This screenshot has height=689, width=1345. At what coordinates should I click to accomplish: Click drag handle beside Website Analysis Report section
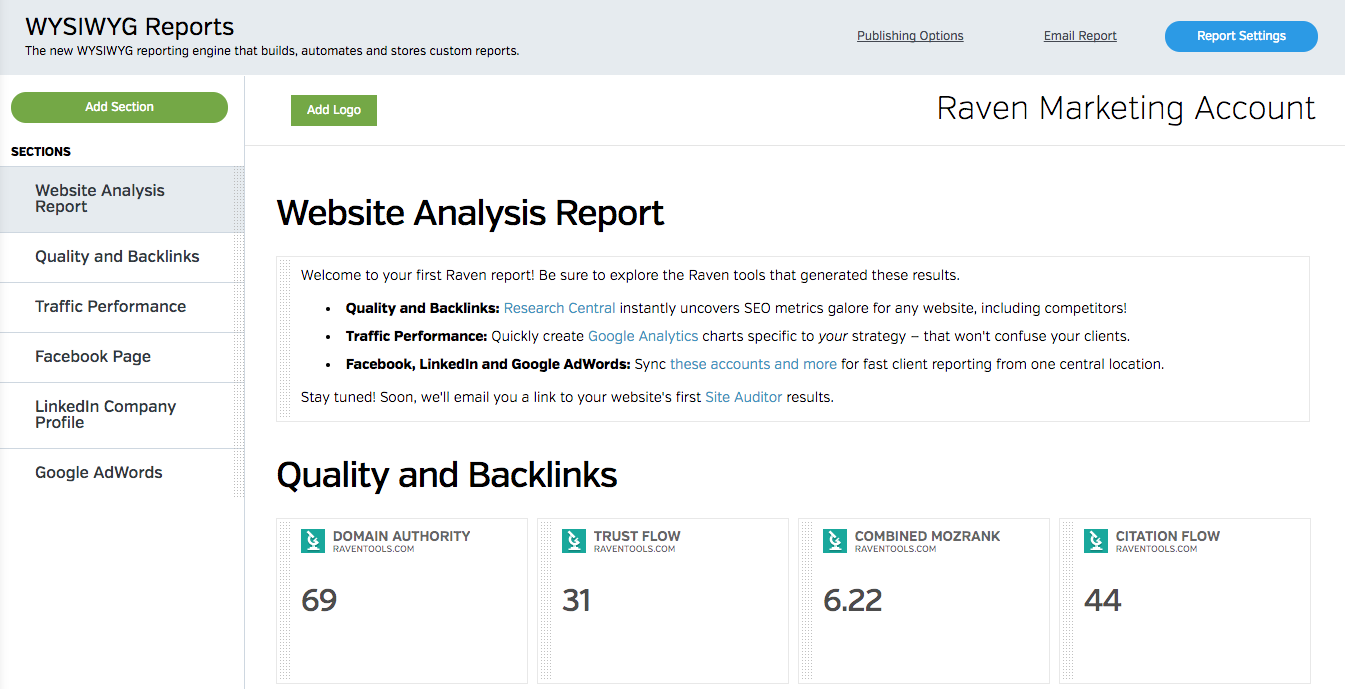pyautogui.click(x=238, y=199)
